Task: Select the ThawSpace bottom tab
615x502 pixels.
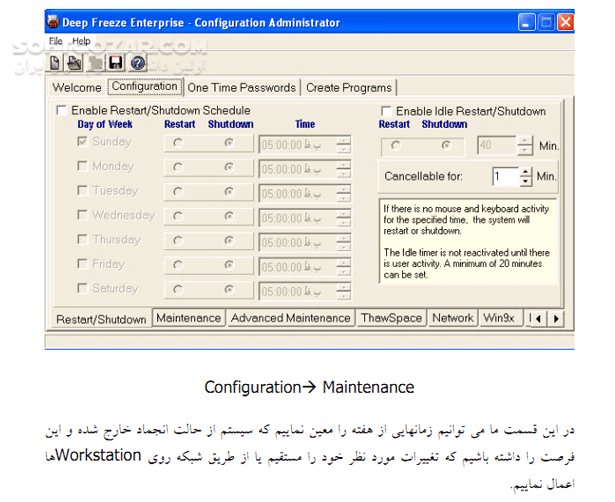Action: point(391,318)
